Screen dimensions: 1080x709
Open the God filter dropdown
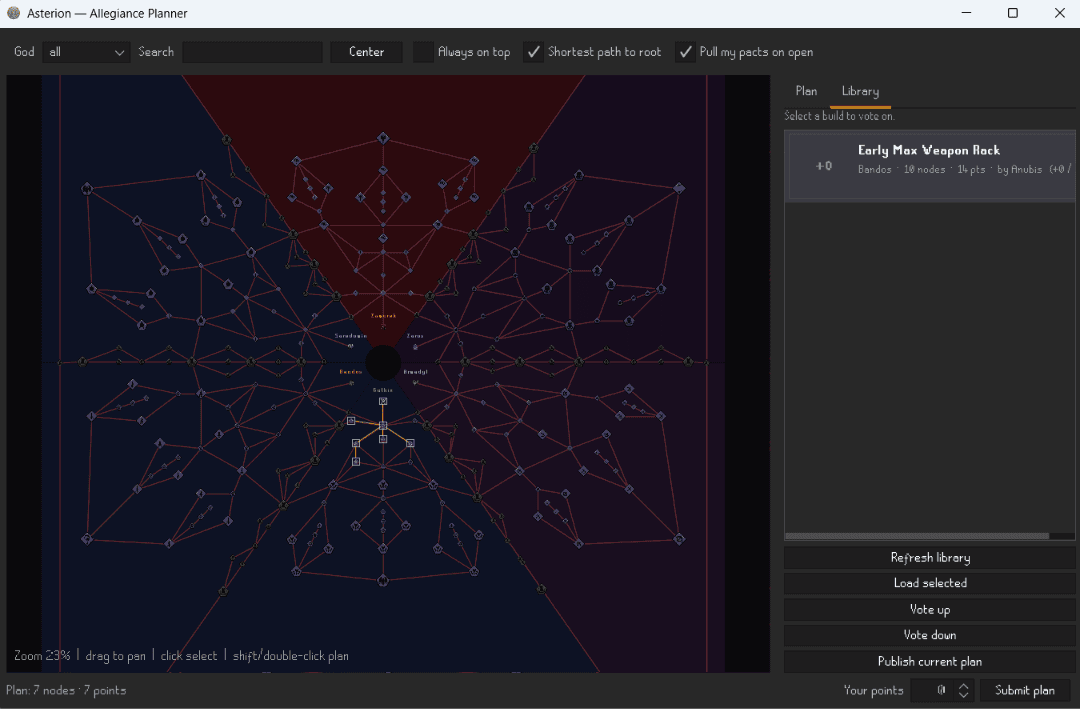point(86,52)
